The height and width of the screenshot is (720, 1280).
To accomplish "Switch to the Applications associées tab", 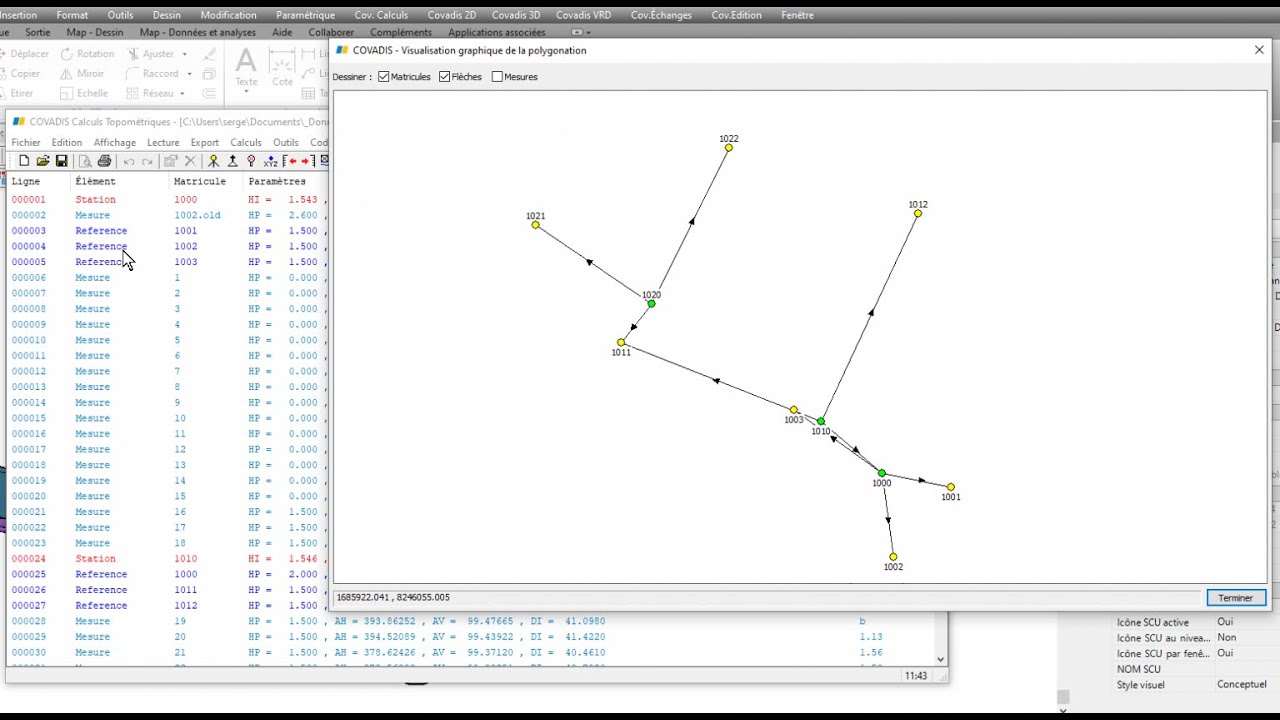I will click(497, 32).
